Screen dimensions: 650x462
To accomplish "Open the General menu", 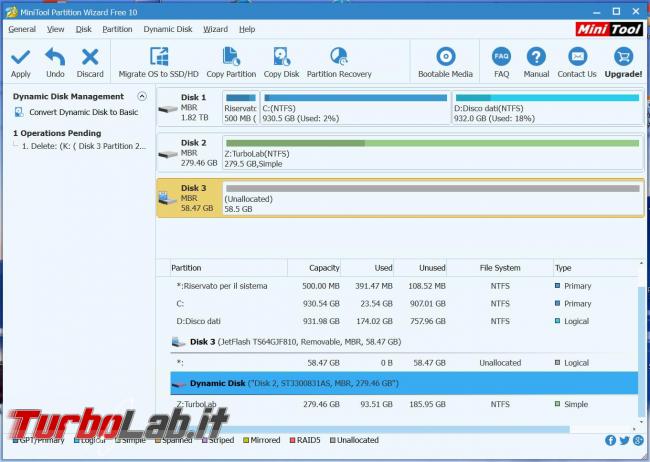I will click(x=22, y=29).
